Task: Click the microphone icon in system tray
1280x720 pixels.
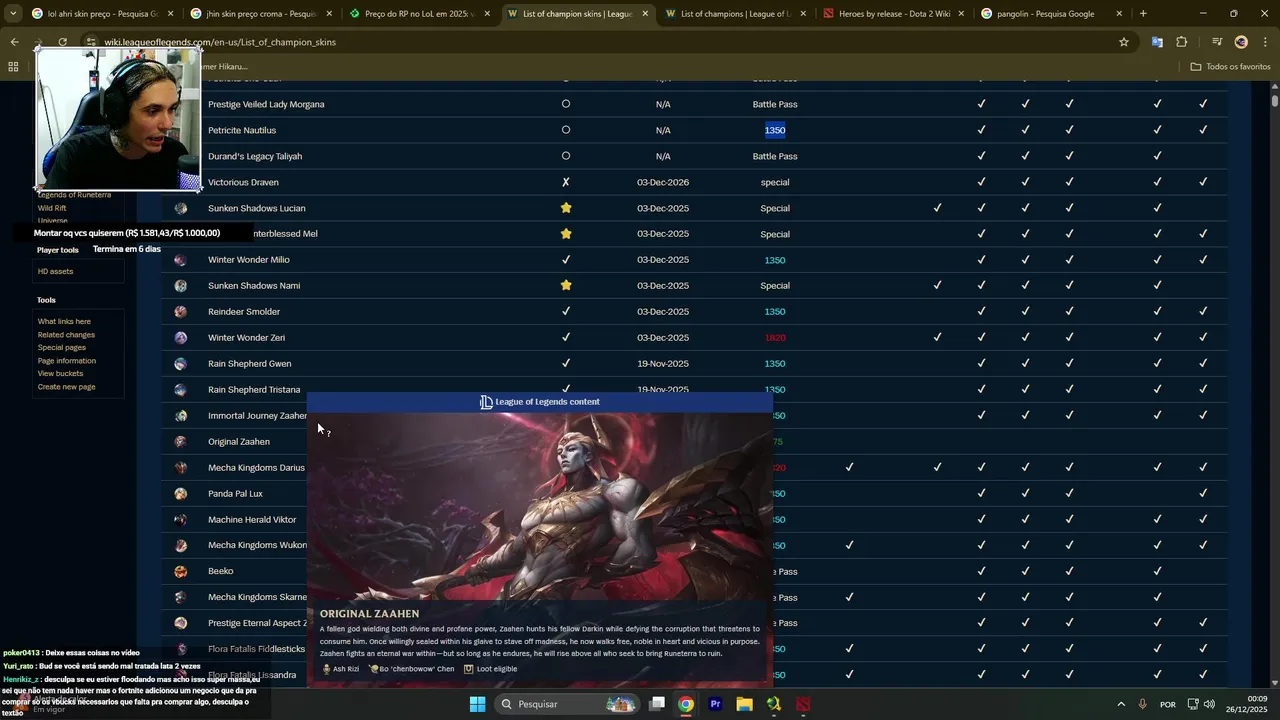Action: click(x=1143, y=704)
